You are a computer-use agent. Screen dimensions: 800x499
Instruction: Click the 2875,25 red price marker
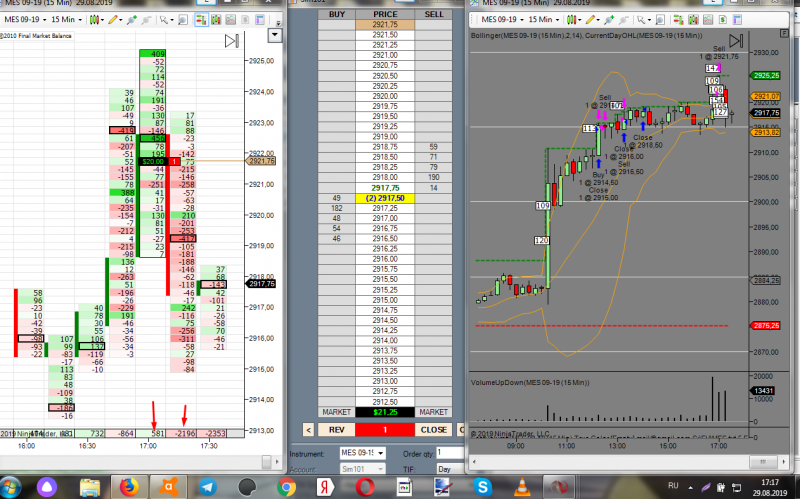tap(766, 326)
